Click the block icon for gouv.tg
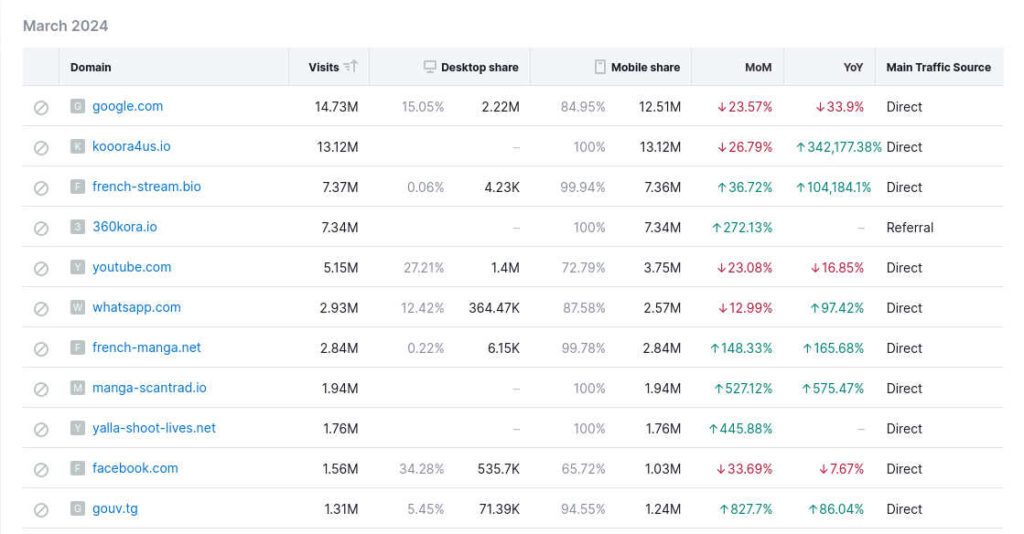 (41, 510)
